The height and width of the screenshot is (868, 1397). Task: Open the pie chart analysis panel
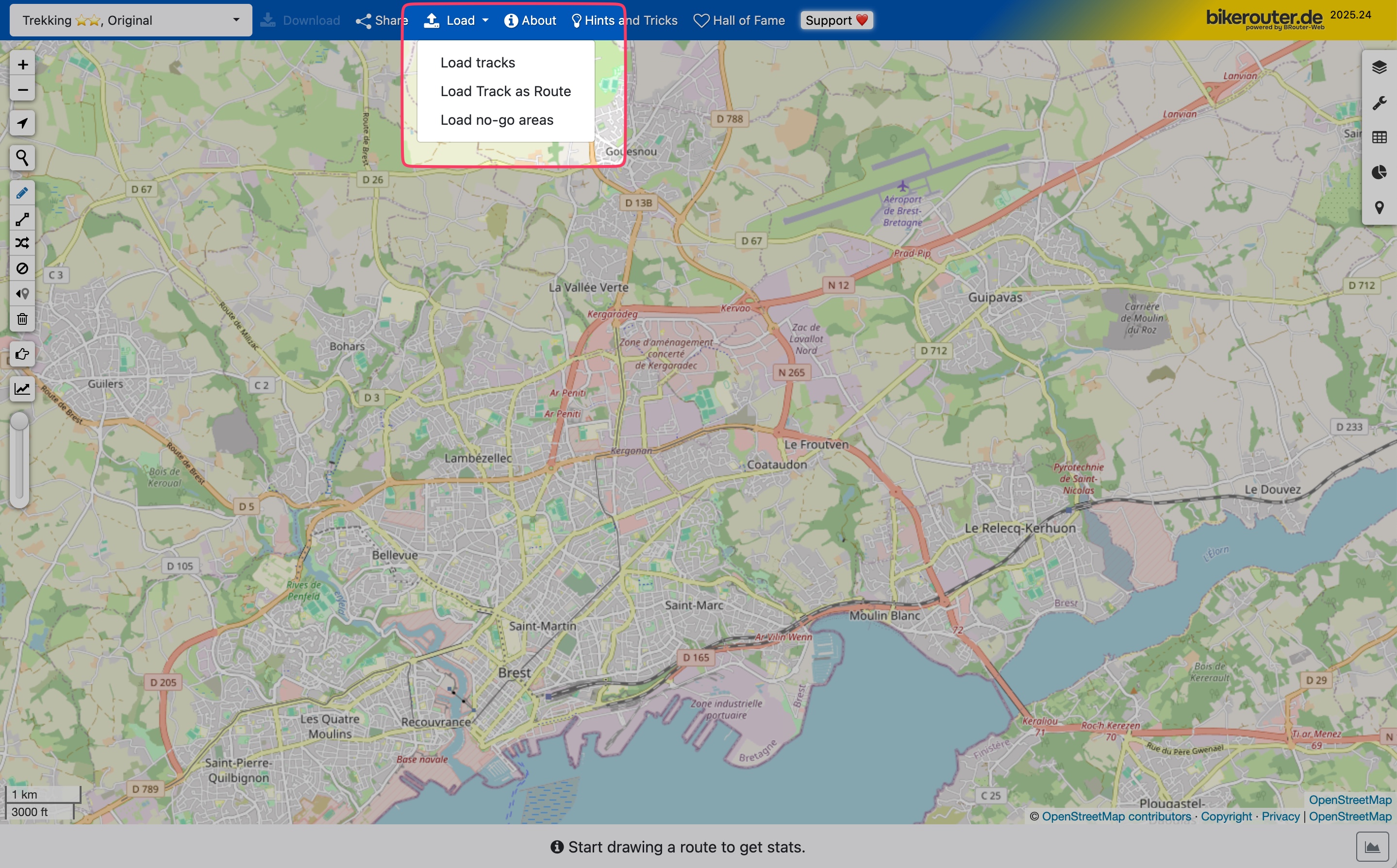coord(1379,173)
